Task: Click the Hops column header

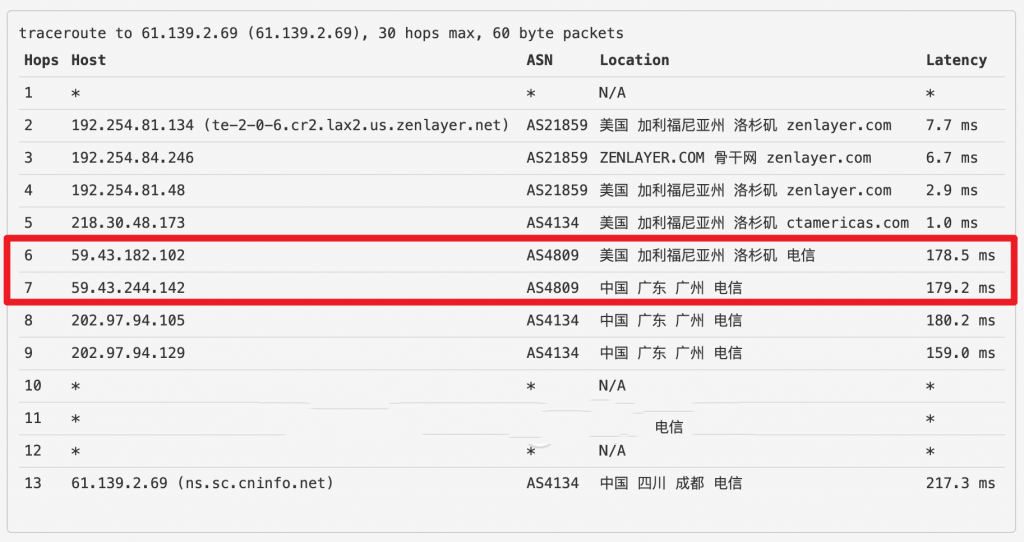Action: [42, 60]
